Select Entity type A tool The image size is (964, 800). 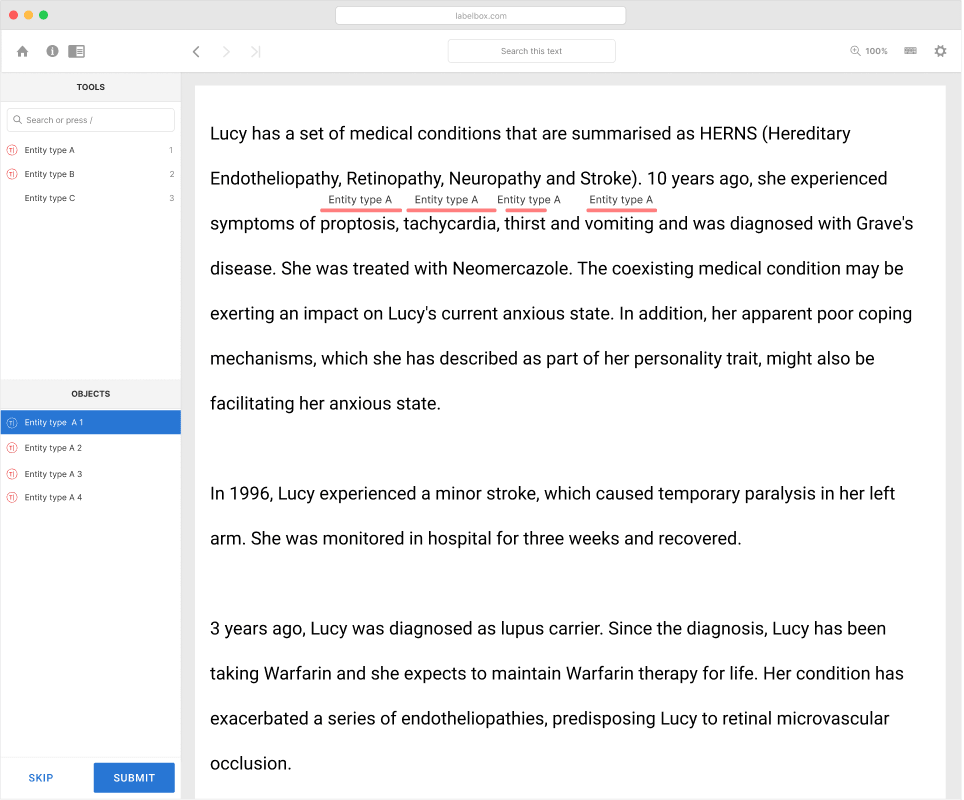pyautogui.click(x=90, y=150)
